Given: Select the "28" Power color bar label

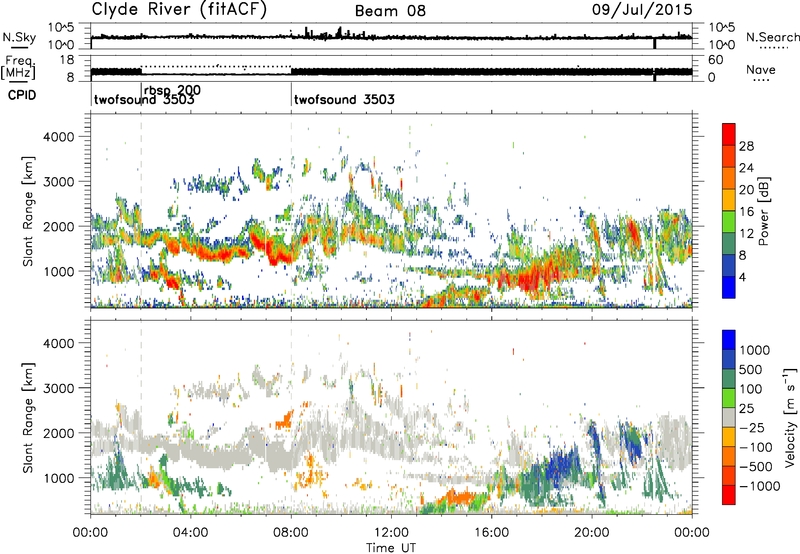Looking at the screenshot, I should pyautogui.click(x=746, y=146).
